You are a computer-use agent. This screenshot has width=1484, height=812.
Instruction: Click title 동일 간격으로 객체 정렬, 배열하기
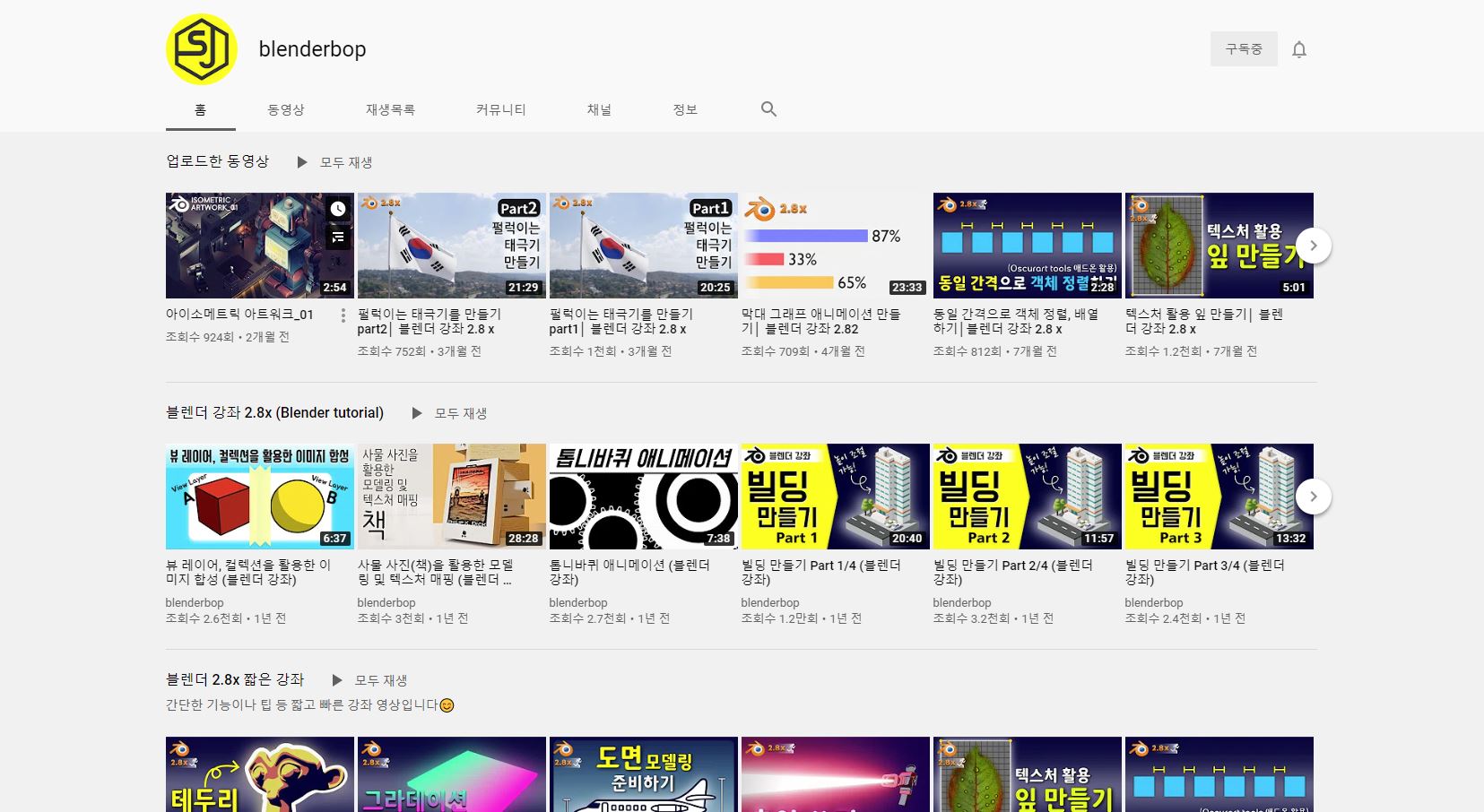coord(1016,322)
